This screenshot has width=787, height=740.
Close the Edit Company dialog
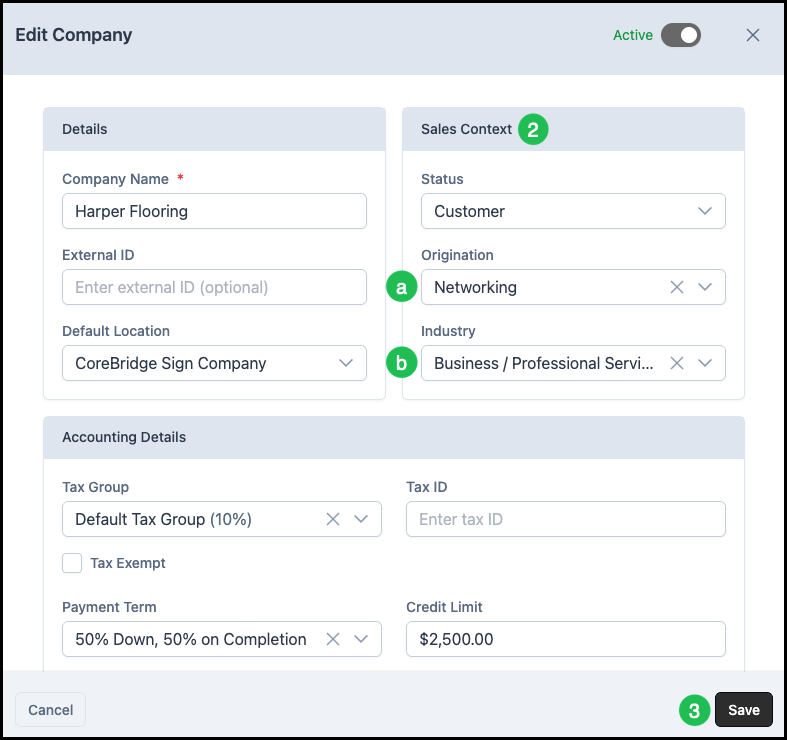752,35
